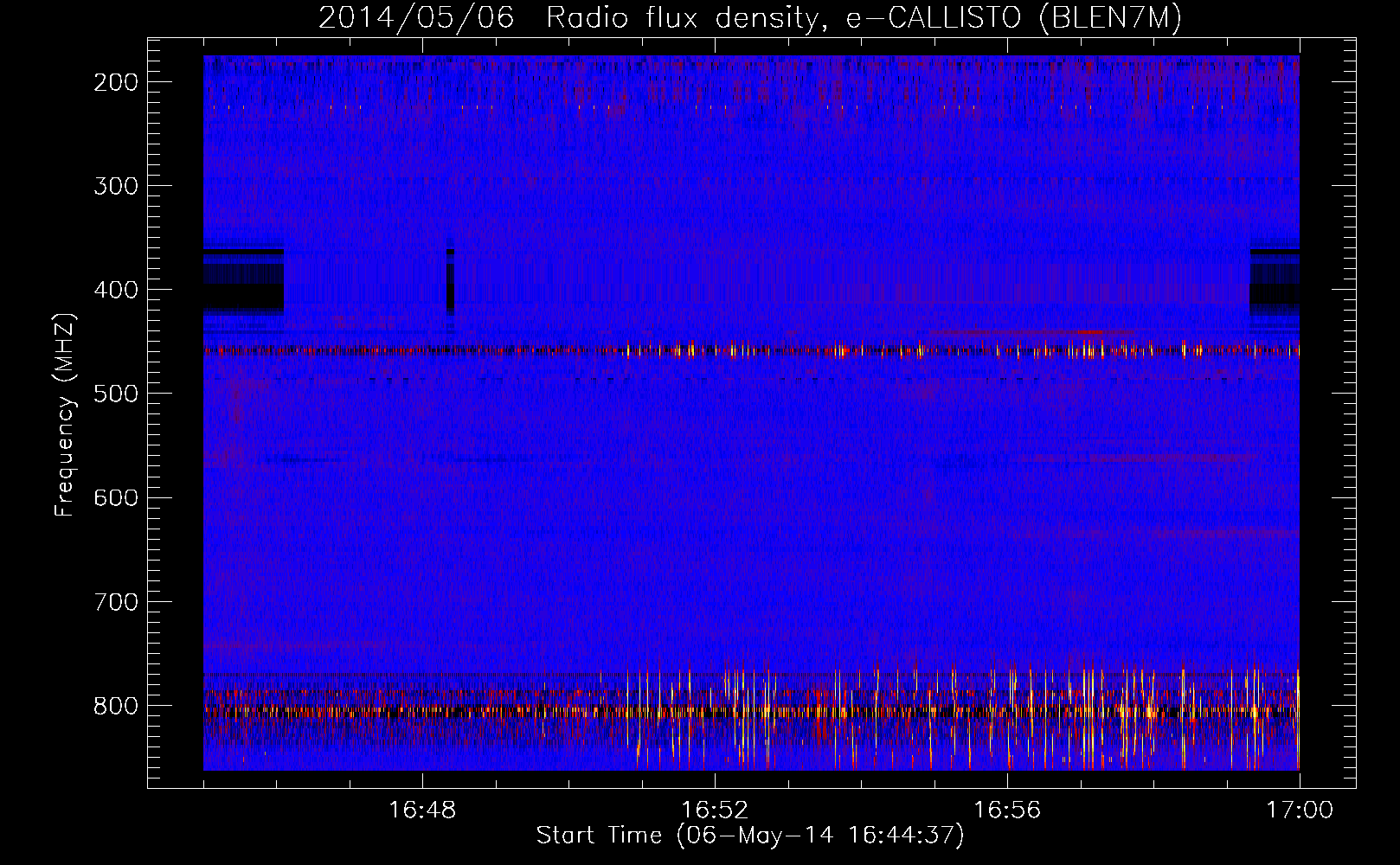Click the "Start Time (06-May-14 16:44:37)" label
This screenshot has height=865, width=1400.
click(x=749, y=836)
